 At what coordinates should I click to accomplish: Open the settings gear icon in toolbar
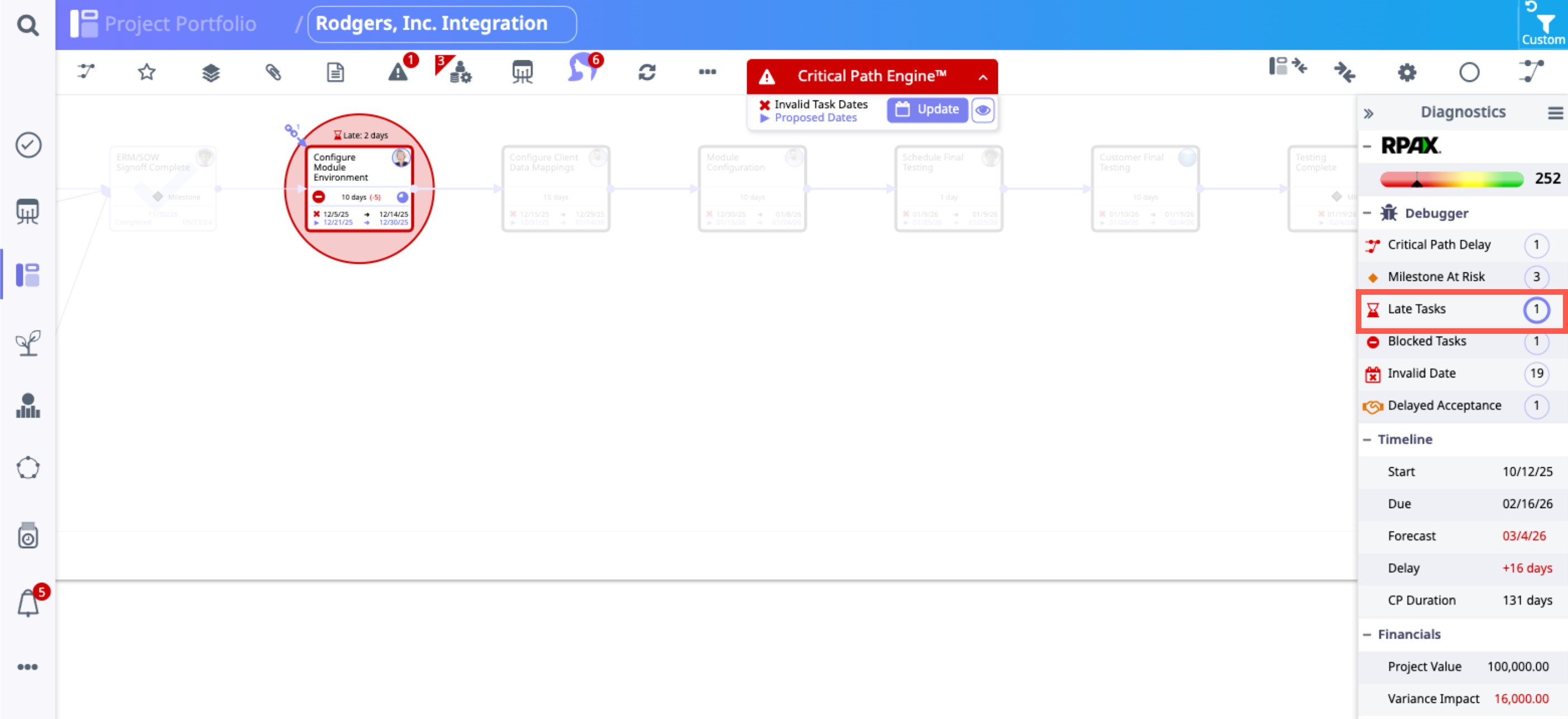pyautogui.click(x=1407, y=73)
